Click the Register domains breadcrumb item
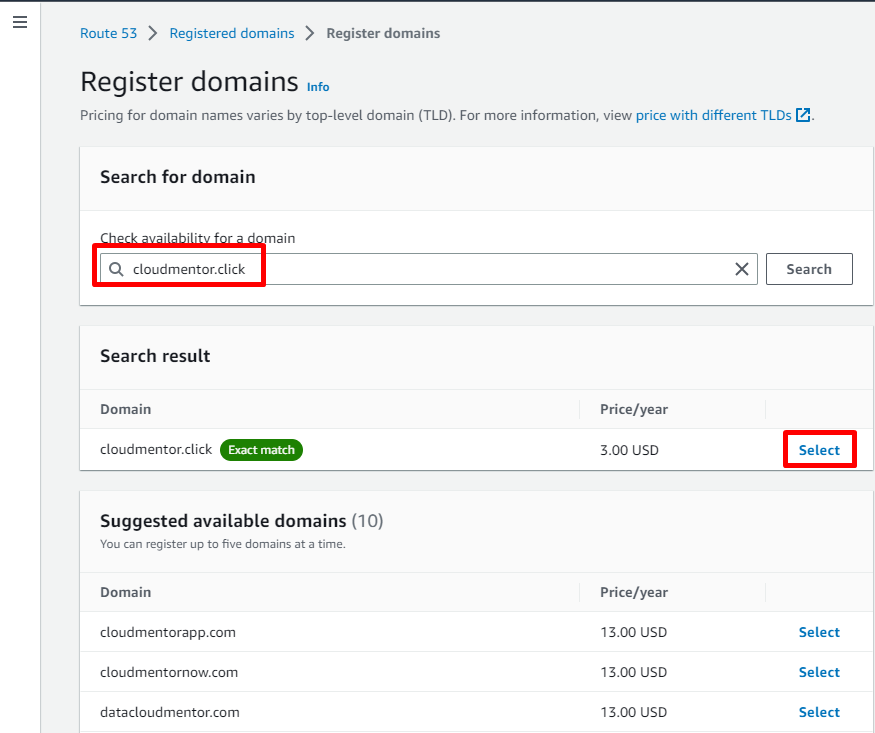The height and width of the screenshot is (733, 875). tap(383, 33)
